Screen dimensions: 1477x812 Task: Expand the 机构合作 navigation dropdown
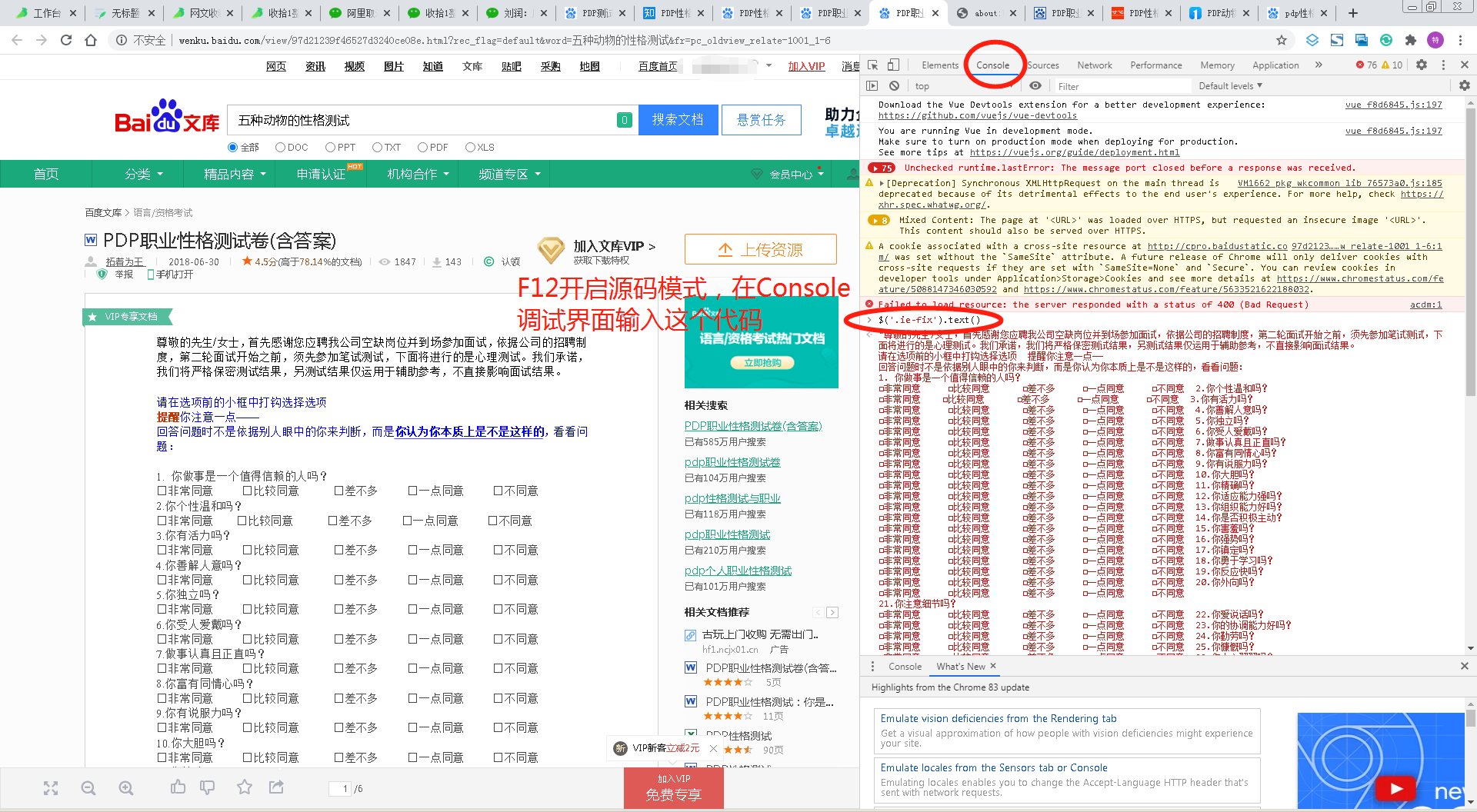coord(418,175)
